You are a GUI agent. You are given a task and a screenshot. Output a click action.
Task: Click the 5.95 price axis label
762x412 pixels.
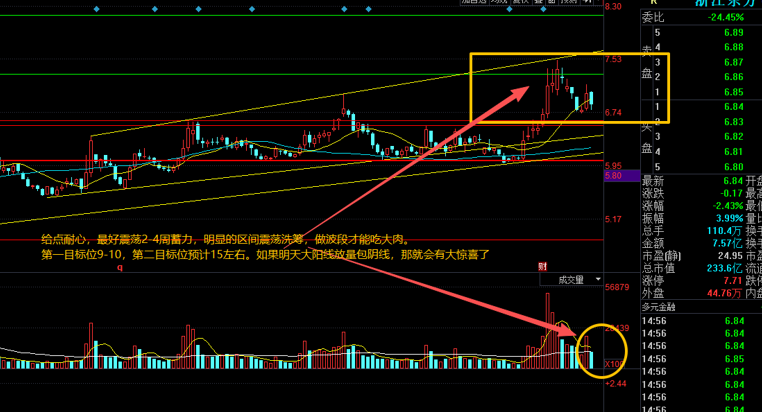point(613,166)
